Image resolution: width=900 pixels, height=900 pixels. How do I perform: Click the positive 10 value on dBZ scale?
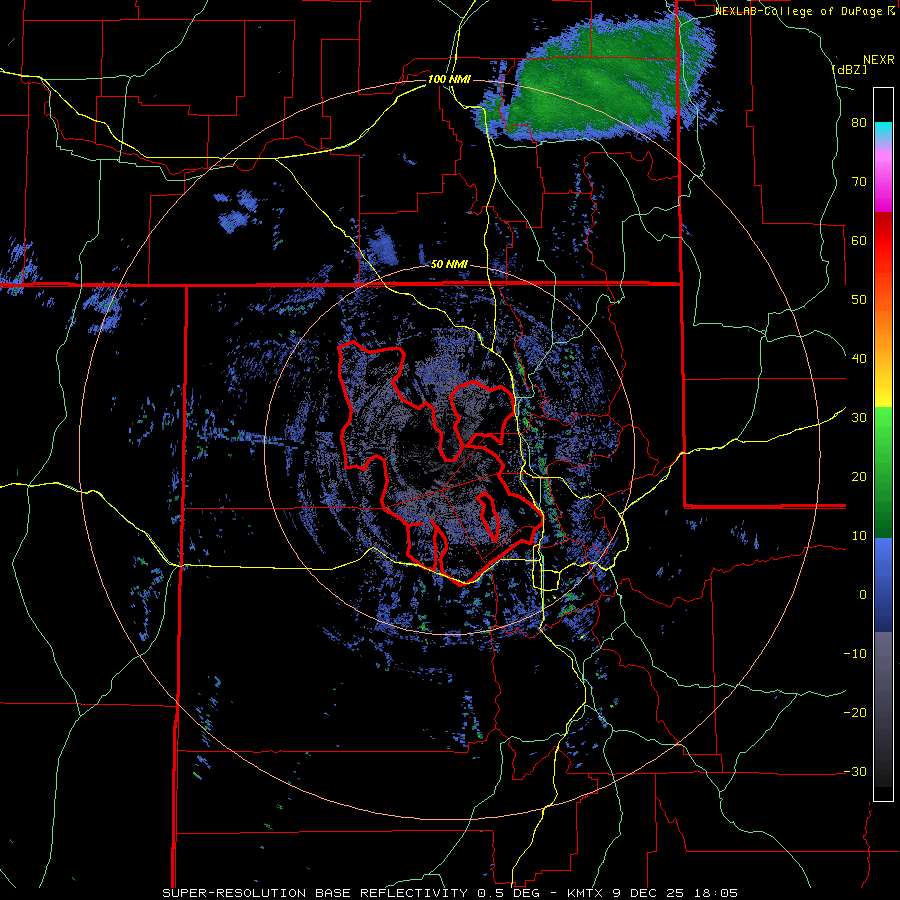pos(859,536)
